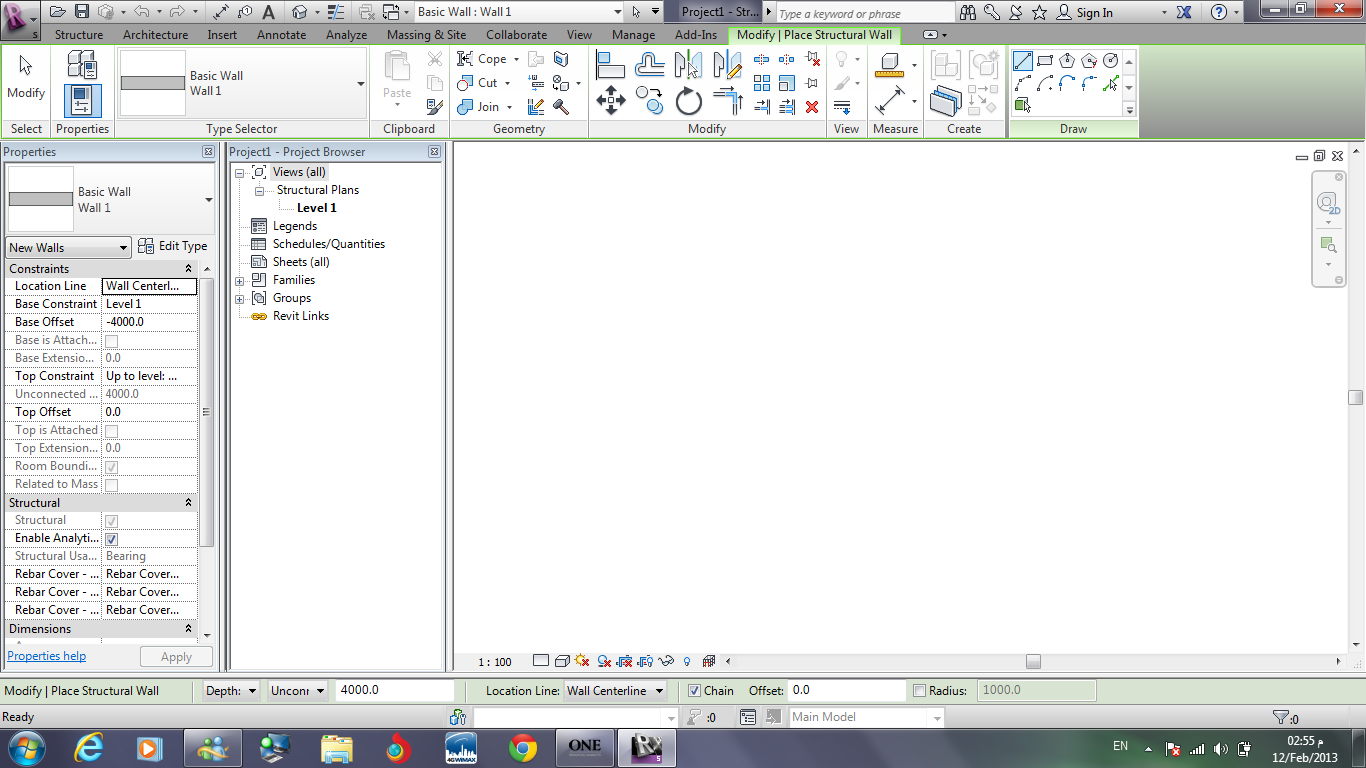
Task: Select the Rotate tool
Action: tap(689, 101)
